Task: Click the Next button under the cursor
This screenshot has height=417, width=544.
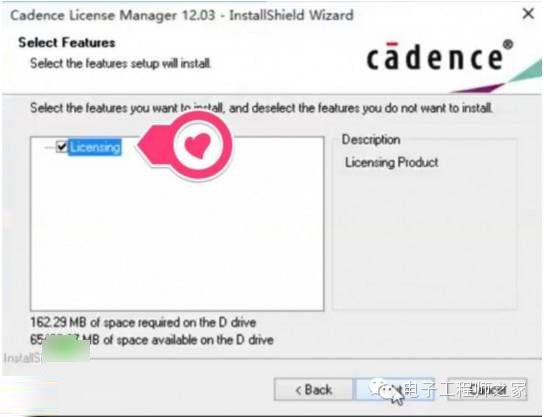Action: pos(394,389)
